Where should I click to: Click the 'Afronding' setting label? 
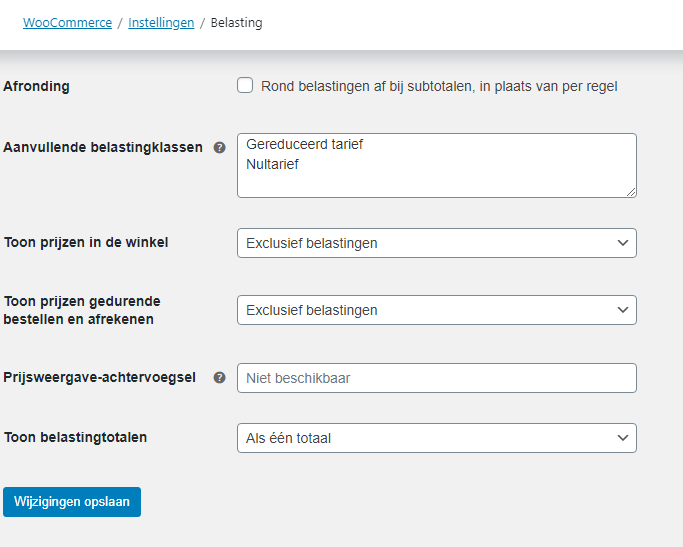click(x=37, y=86)
